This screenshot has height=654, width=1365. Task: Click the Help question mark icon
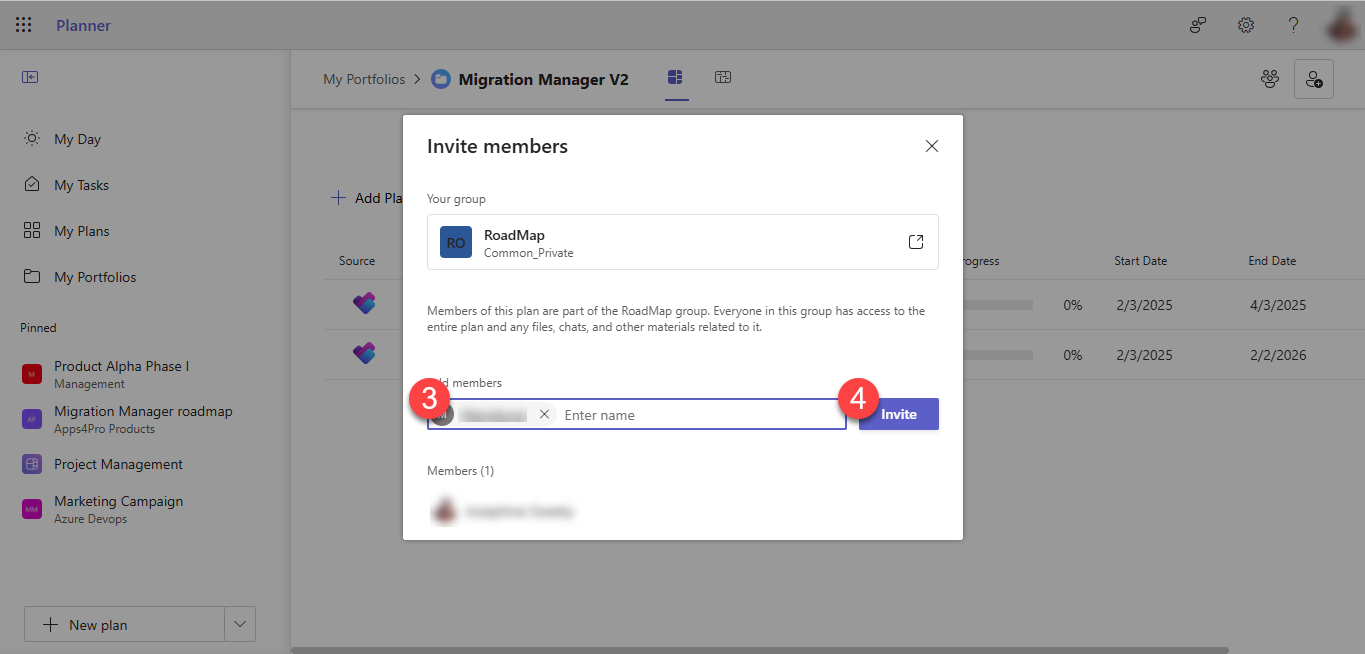pyautogui.click(x=1293, y=25)
